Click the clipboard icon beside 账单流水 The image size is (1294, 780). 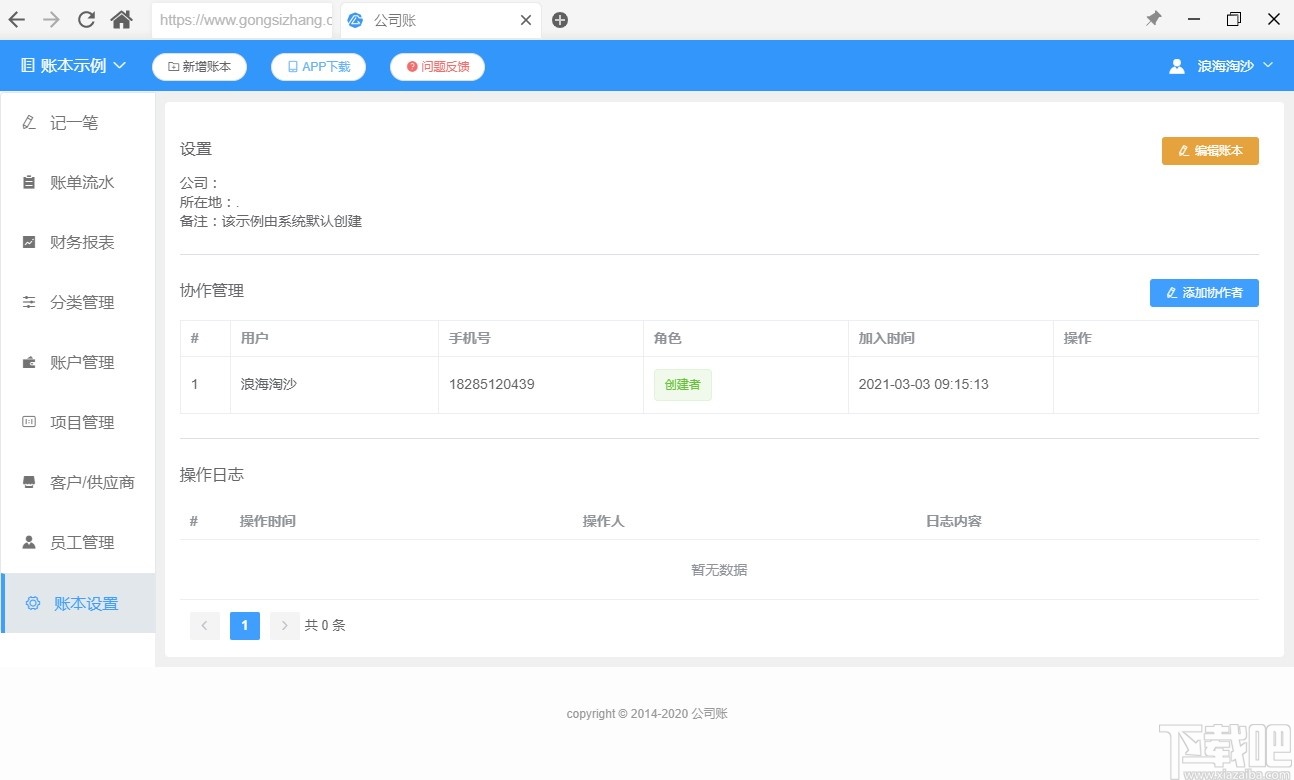(x=29, y=183)
